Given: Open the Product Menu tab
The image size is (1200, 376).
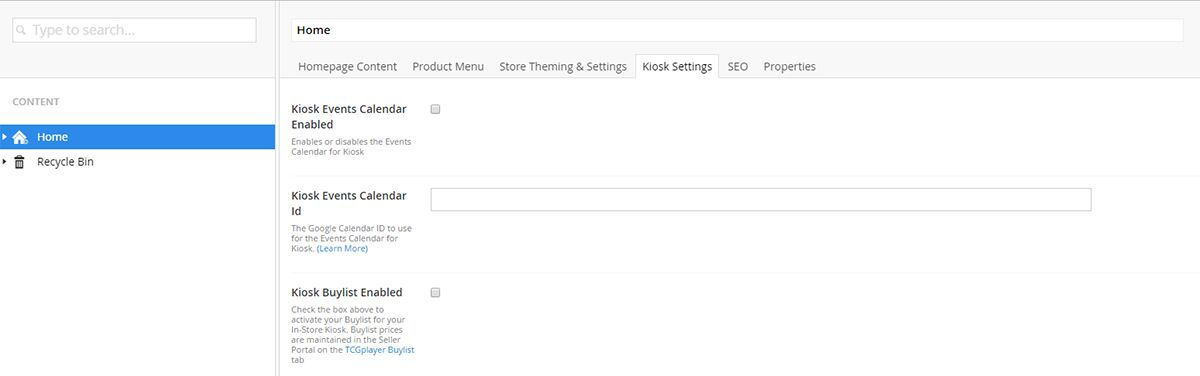Looking at the screenshot, I should [x=448, y=66].
